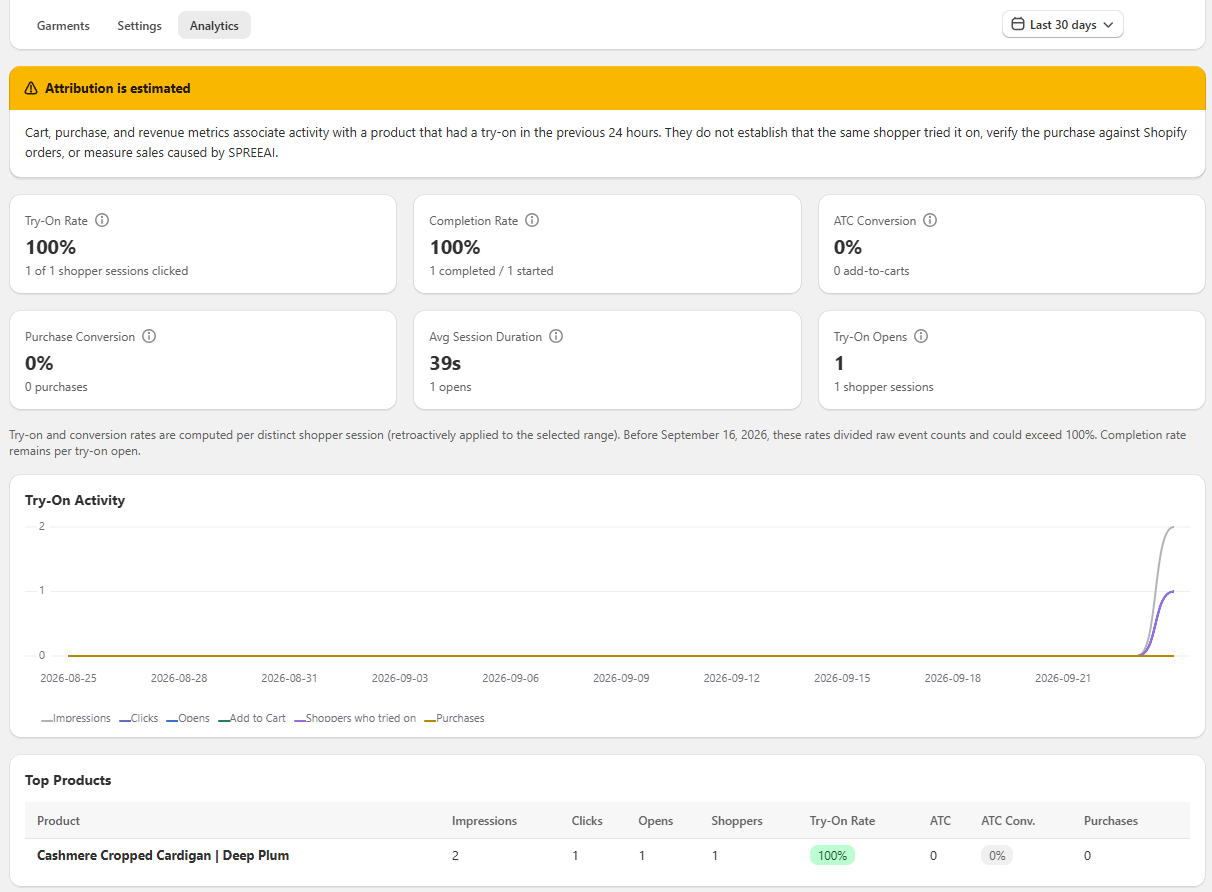Screen dimensions: 1212x892
Task: Click the Product column header
Action: click(58, 821)
